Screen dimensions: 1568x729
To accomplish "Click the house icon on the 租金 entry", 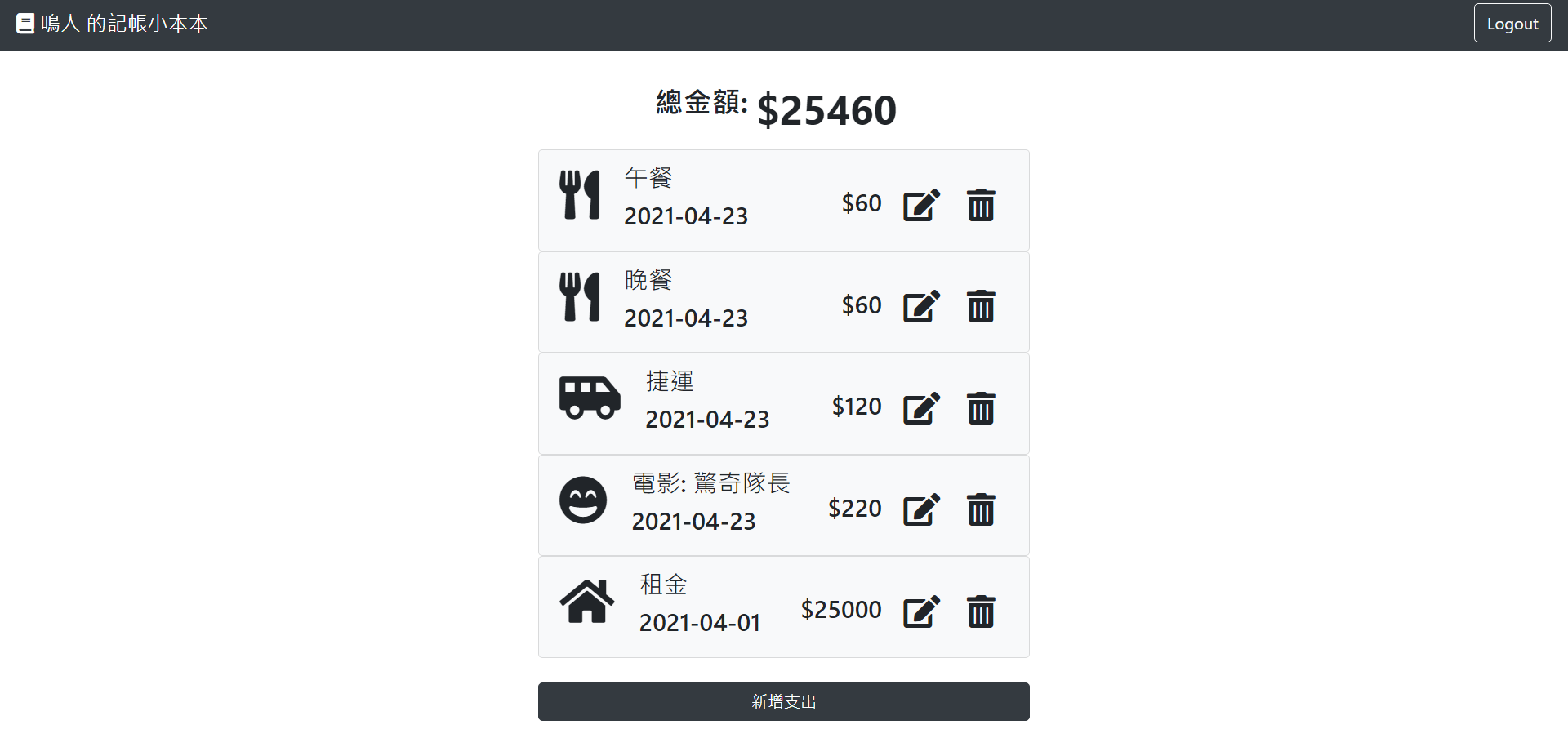I will [x=586, y=602].
